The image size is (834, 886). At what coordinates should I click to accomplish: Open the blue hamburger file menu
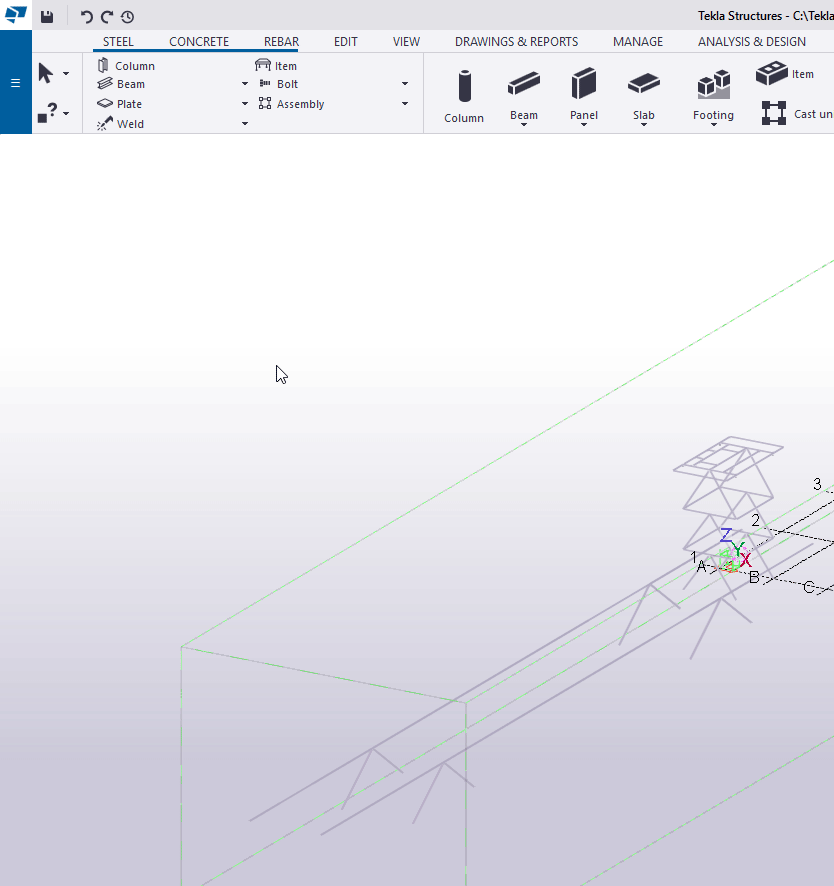tap(15, 83)
